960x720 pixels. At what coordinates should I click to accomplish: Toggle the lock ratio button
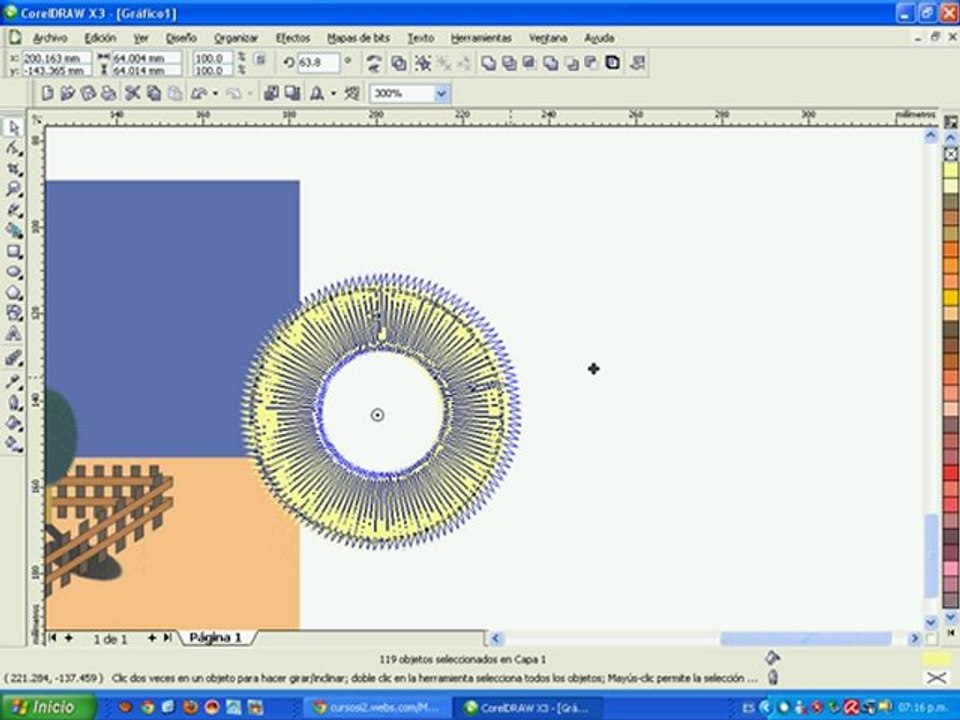tap(260, 59)
